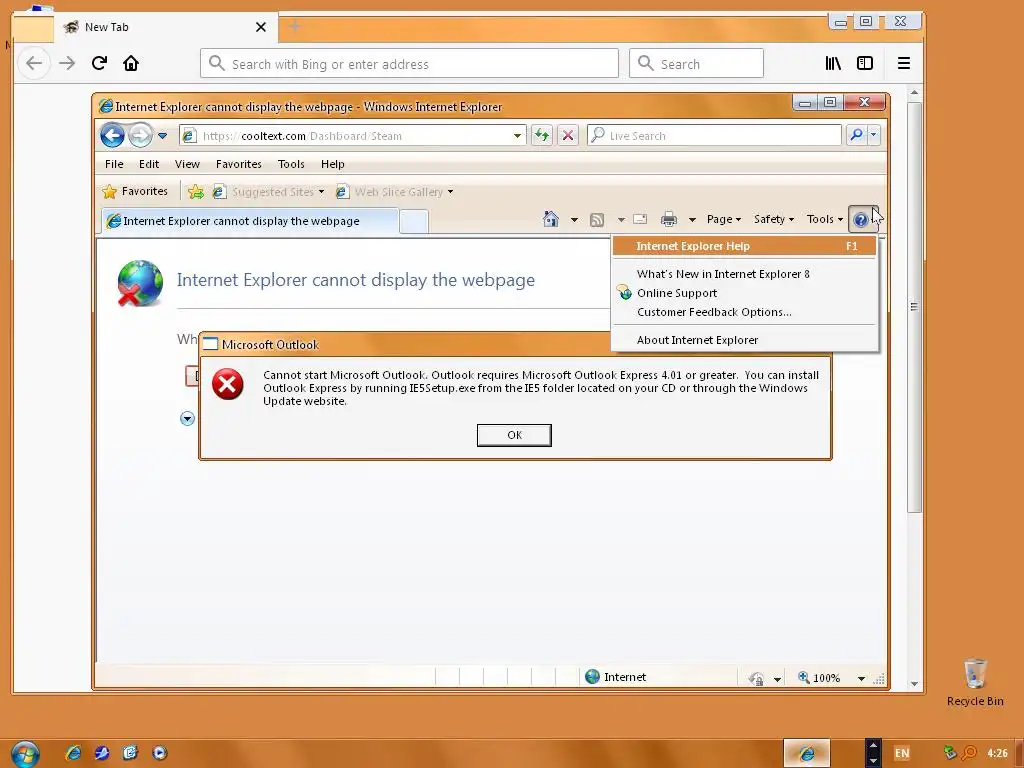
Task: Close the New Tab tab
Action: point(261,27)
